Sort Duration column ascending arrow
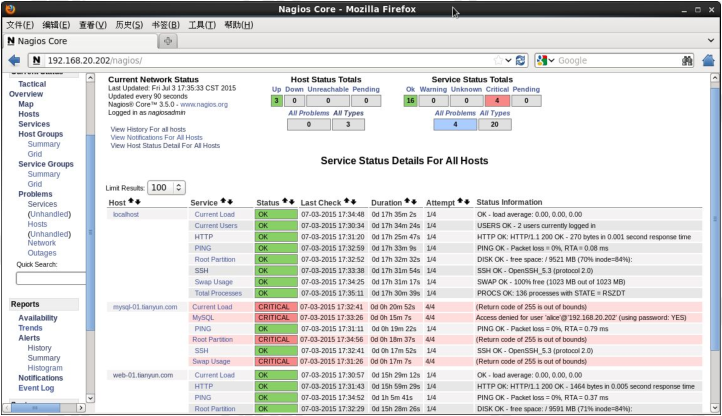722x416 pixels. click(408, 202)
